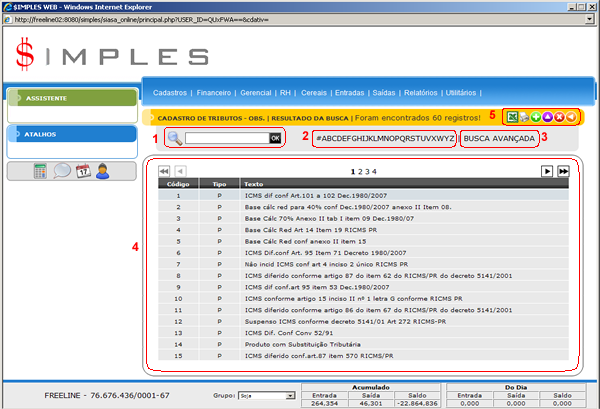The height and width of the screenshot is (409, 600).
Task: Click the red X delete icon
Action: 558,117
